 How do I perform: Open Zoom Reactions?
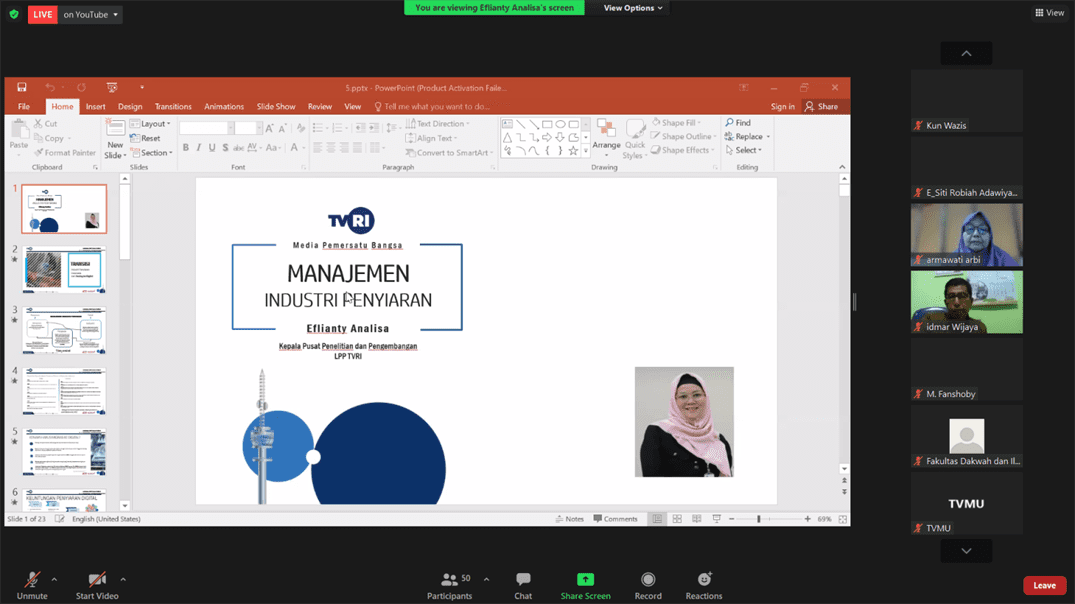pos(704,586)
